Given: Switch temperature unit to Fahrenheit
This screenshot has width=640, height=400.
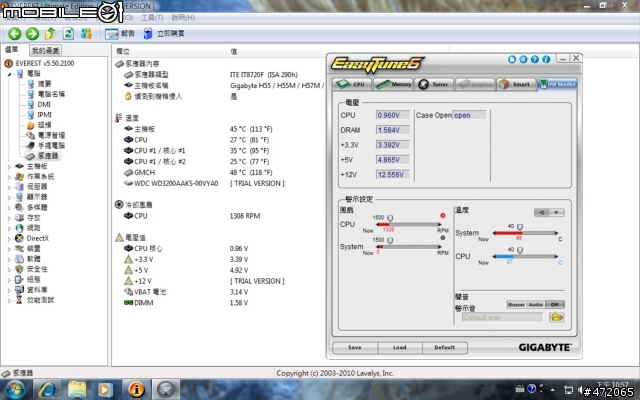Looking at the screenshot, I should (x=557, y=213).
